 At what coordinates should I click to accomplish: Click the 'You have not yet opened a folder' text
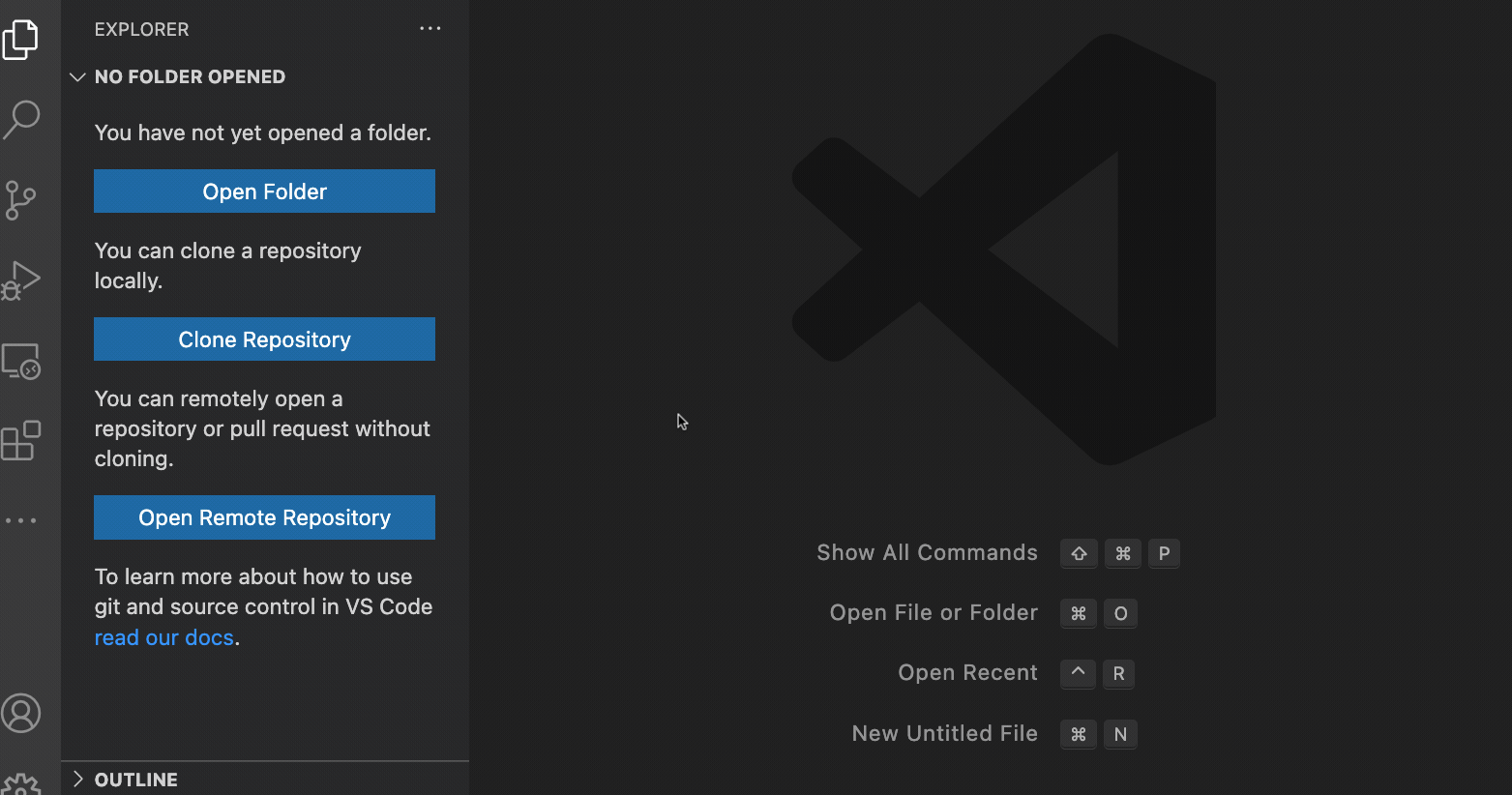[263, 132]
